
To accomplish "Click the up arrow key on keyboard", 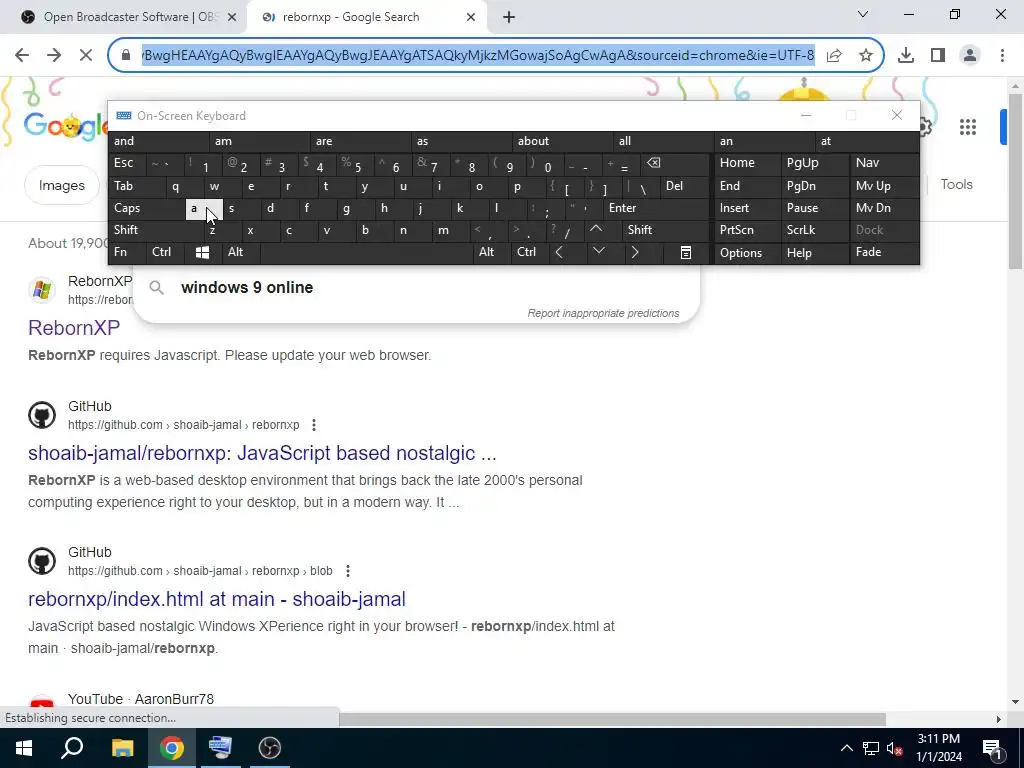I will tap(596, 229).
